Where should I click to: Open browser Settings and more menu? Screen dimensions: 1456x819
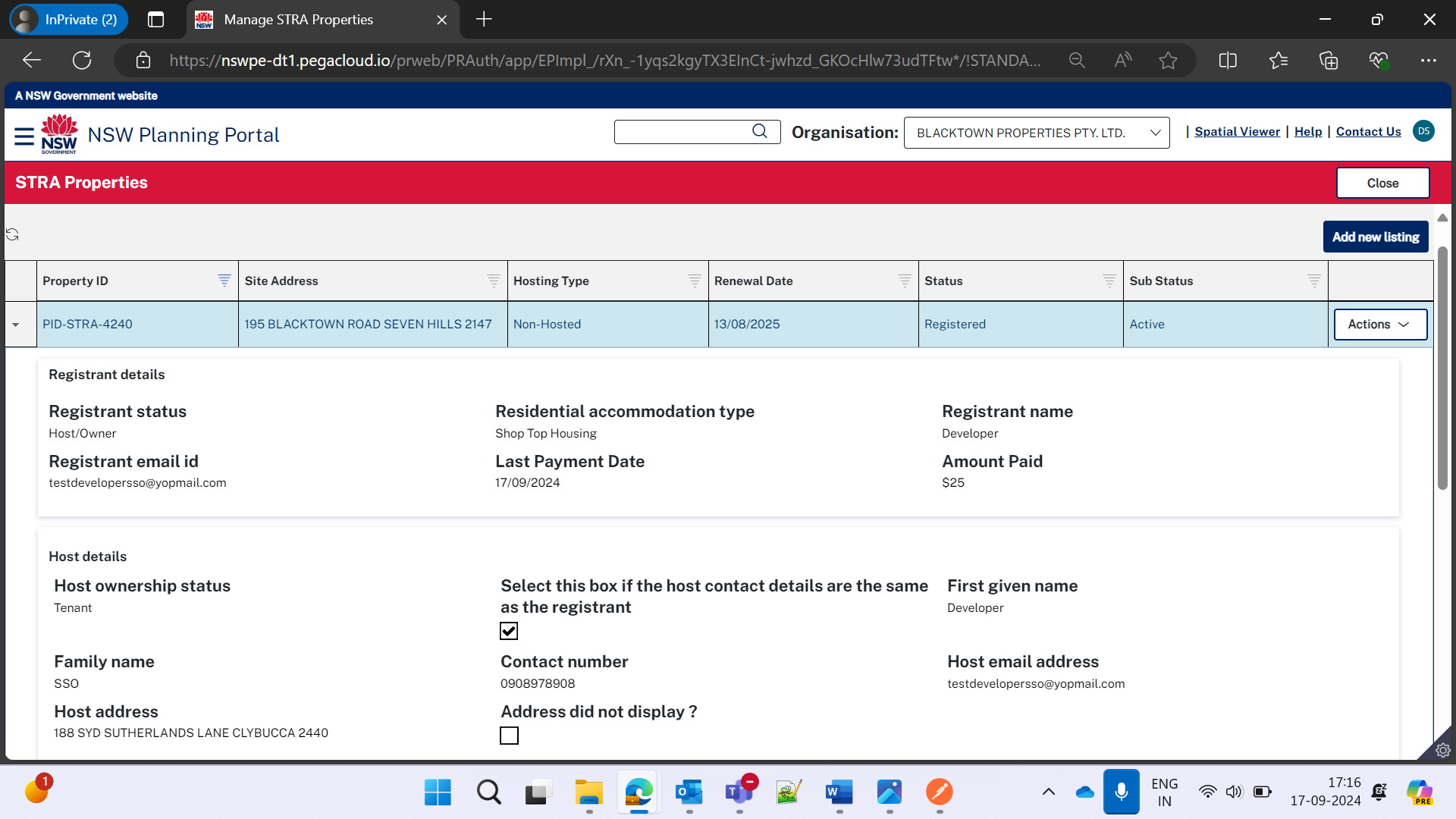(1429, 61)
